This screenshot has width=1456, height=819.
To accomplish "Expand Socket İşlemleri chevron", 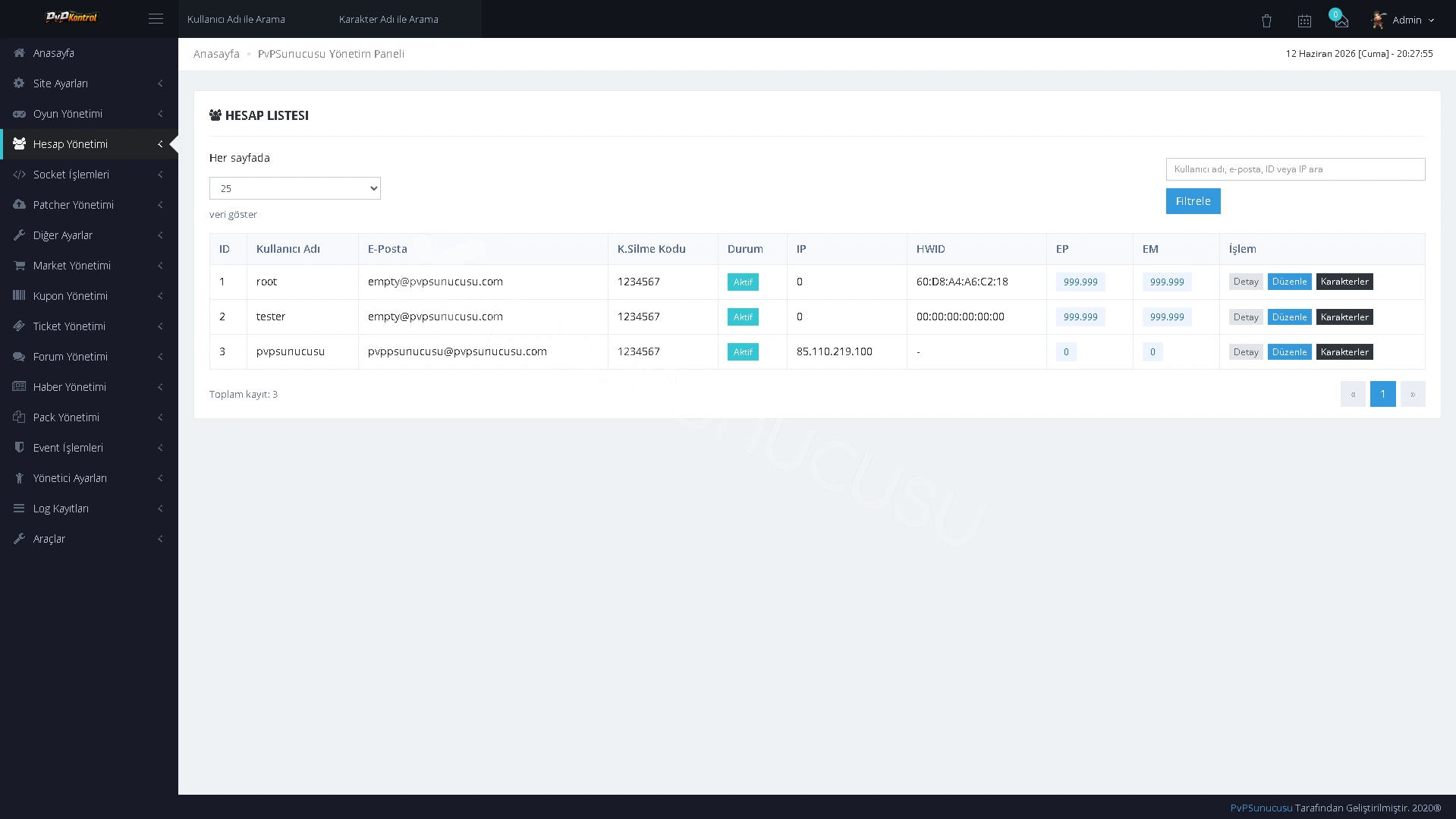I will pyautogui.click(x=160, y=175).
